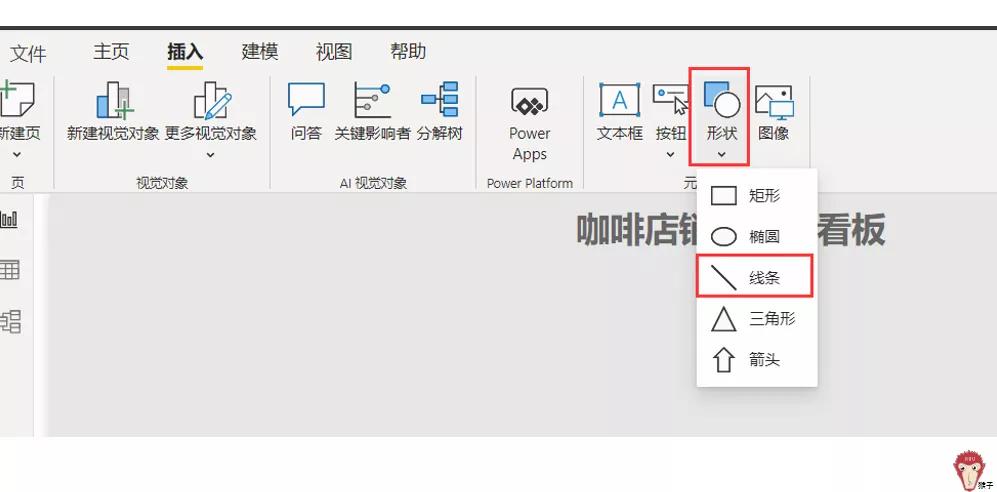Click the Power Apps icon
This screenshot has height=492, width=997.
(530, 102)
